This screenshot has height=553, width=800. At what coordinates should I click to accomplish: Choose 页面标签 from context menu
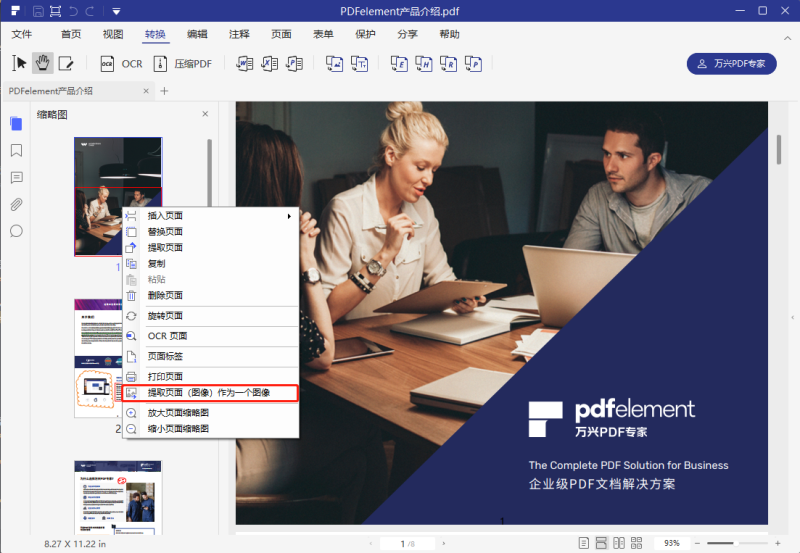pos(210,356)
